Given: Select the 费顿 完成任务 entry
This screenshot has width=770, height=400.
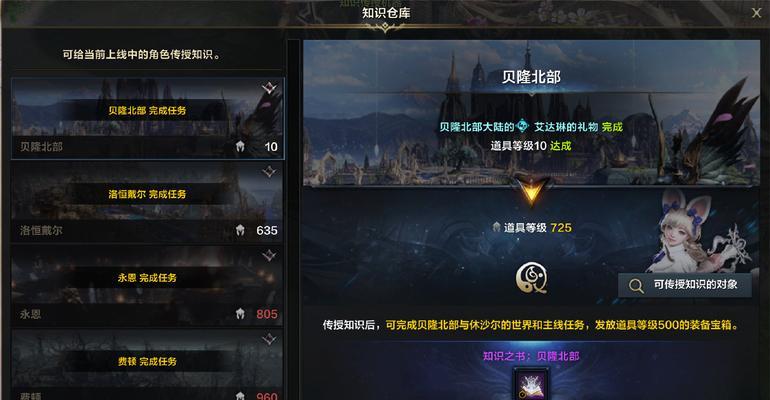Looking at the screenshot, I should 147,365.
